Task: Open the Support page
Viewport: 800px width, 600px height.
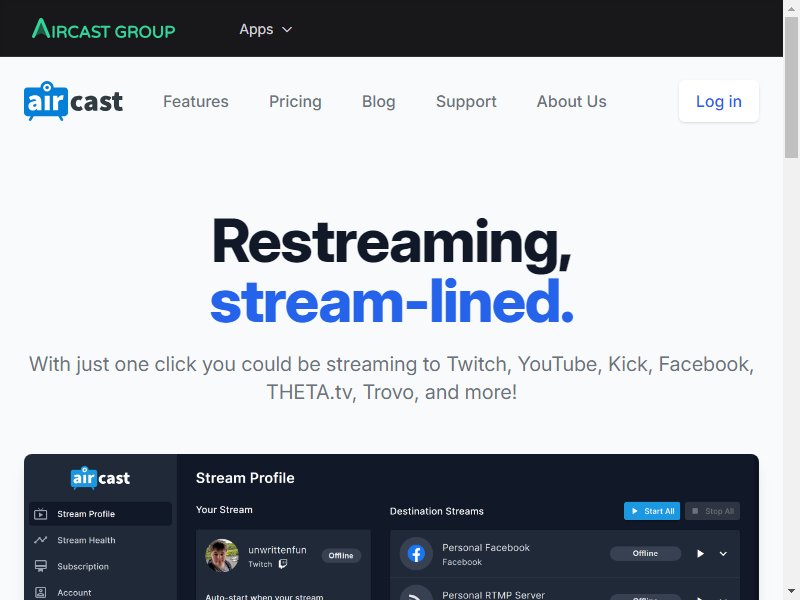Action: coord(466,102)
